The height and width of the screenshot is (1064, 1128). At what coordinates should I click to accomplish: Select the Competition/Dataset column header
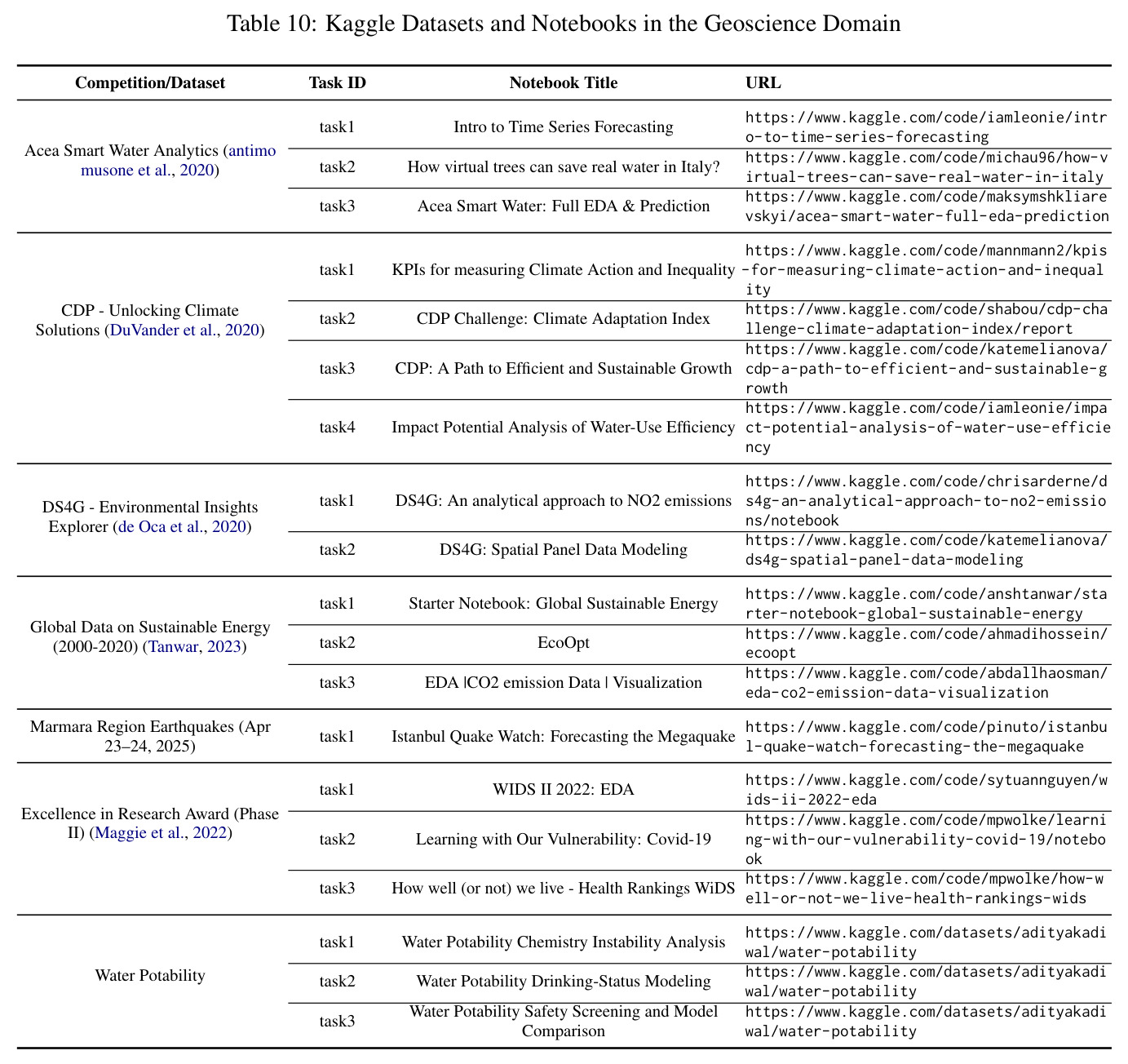150,82
